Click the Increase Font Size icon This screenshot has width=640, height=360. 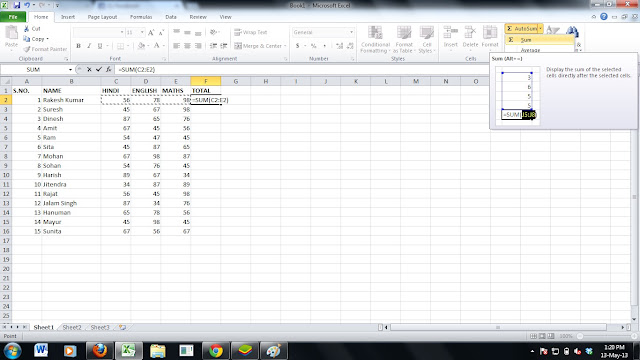pyautogui.click(x=151, y=32)
